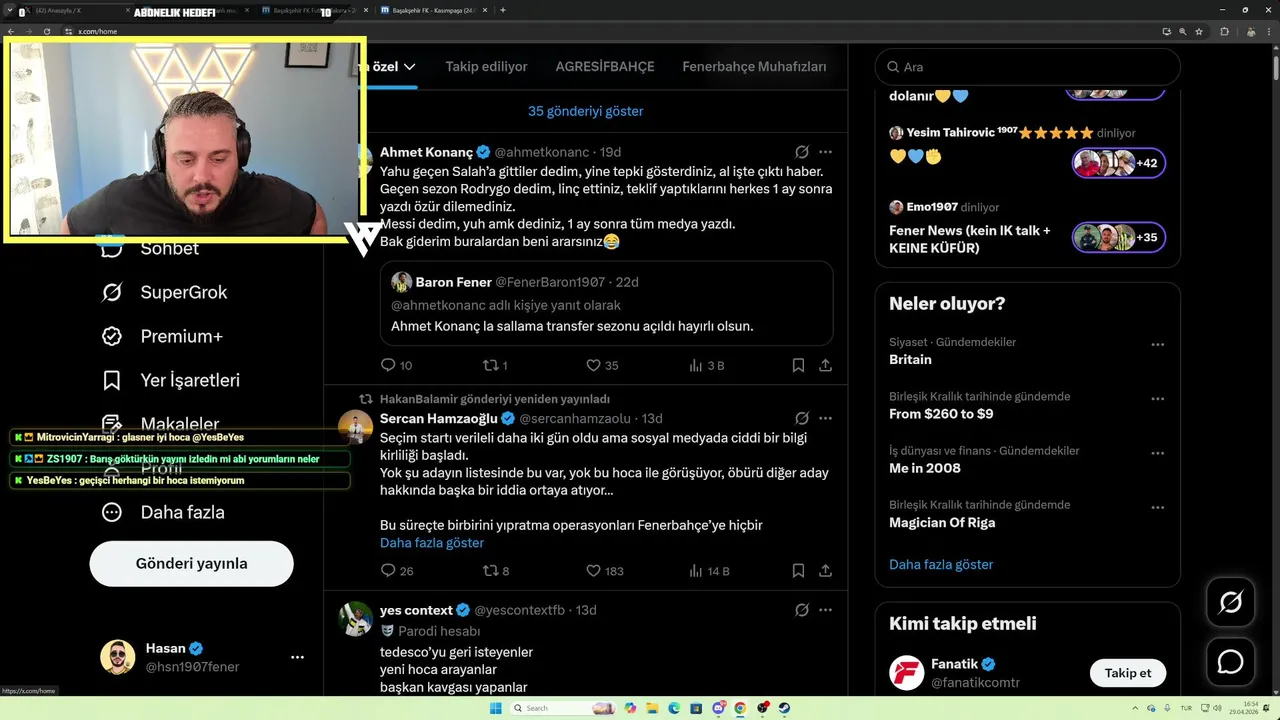Show 35 gönderiyi göster new posts

pos(586,111)
